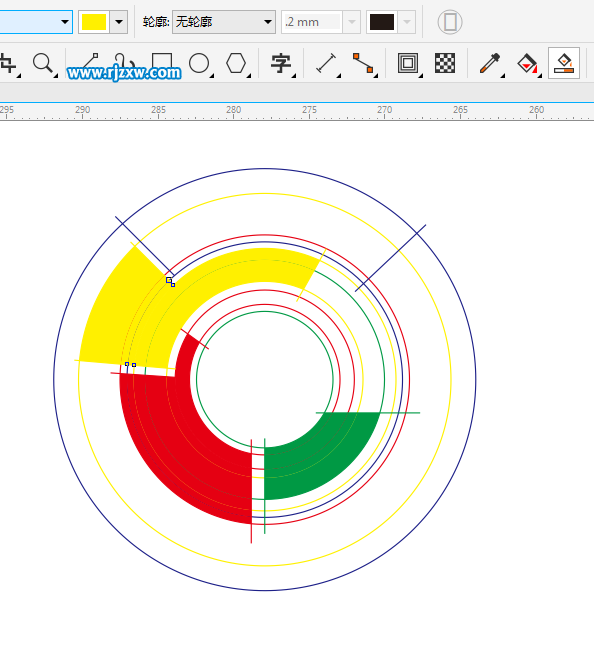
Task: Select the Interactive Fill bucket tool
Action: pyautogui.click(x=528, y=64)
